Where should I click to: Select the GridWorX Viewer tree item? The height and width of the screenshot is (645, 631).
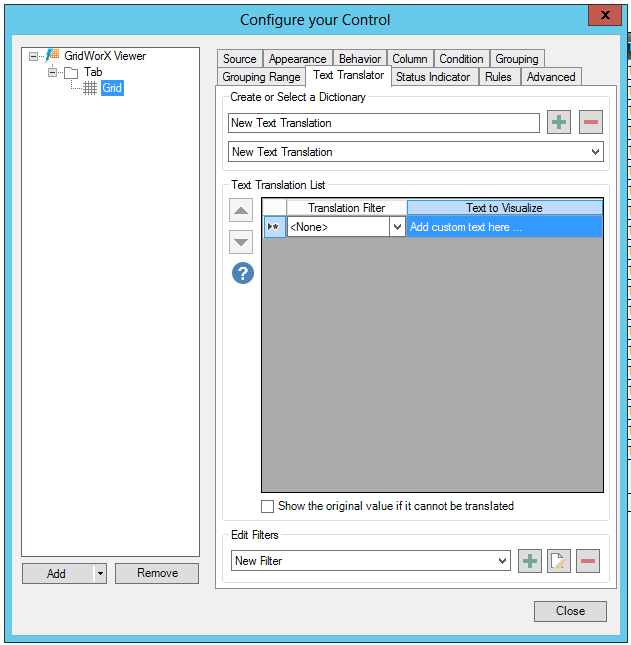point(105,56)
